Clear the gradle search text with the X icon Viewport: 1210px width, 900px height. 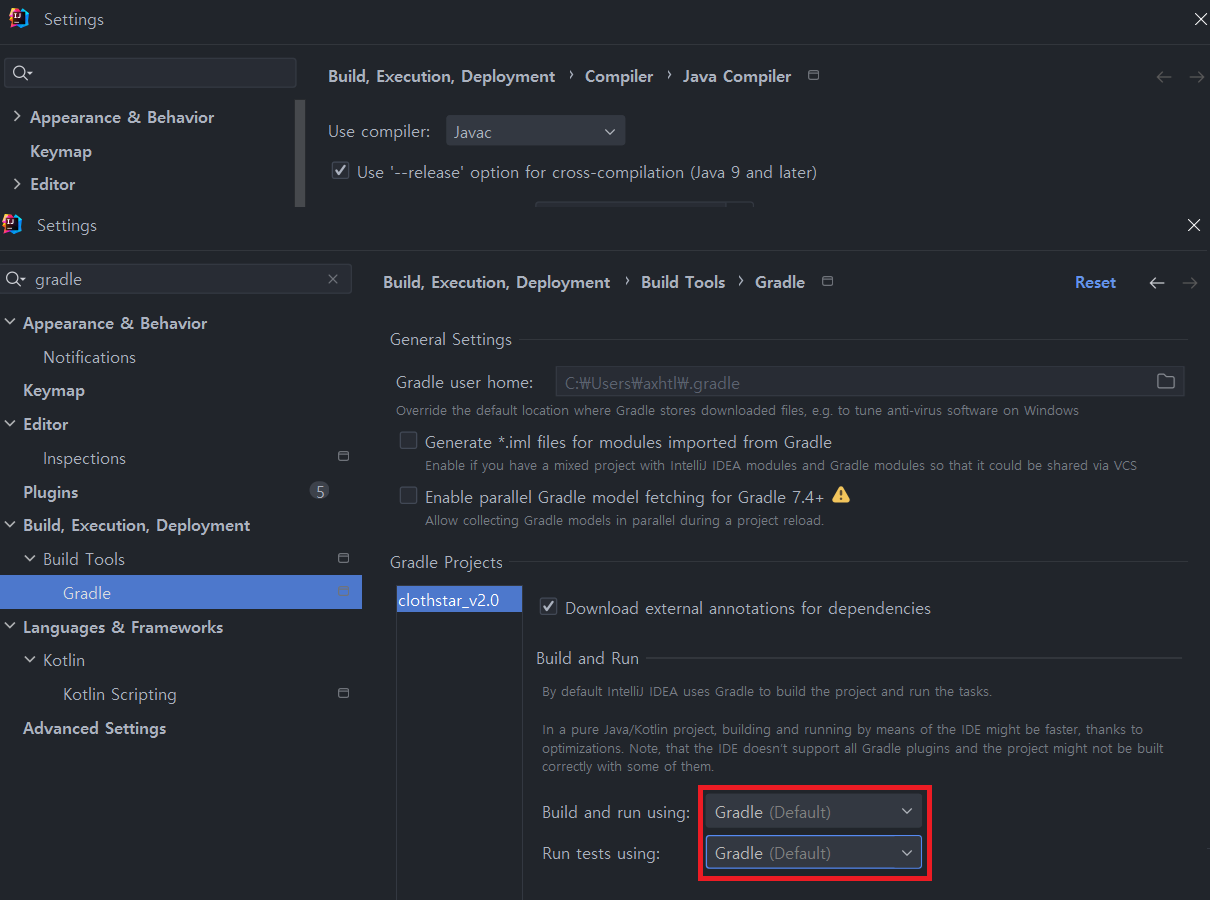pos(333,279)
